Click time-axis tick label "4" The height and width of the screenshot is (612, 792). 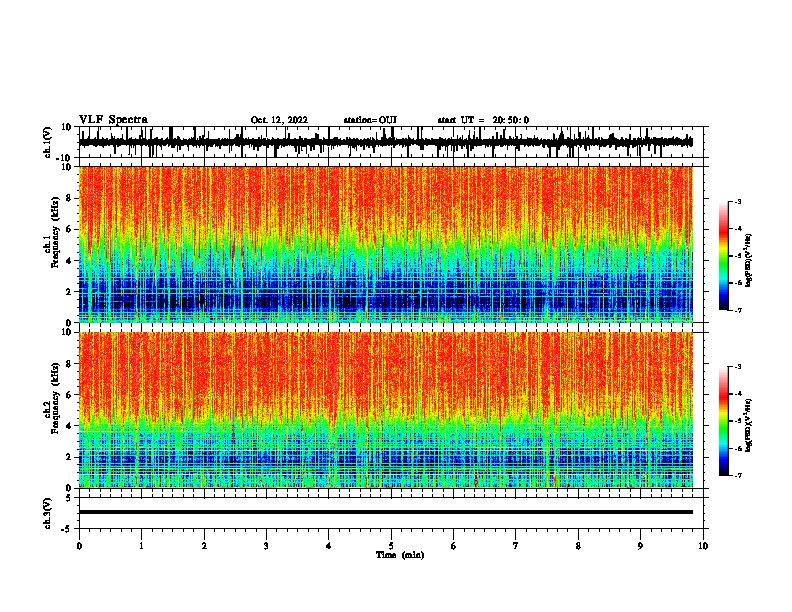click(x=329, y=546)
